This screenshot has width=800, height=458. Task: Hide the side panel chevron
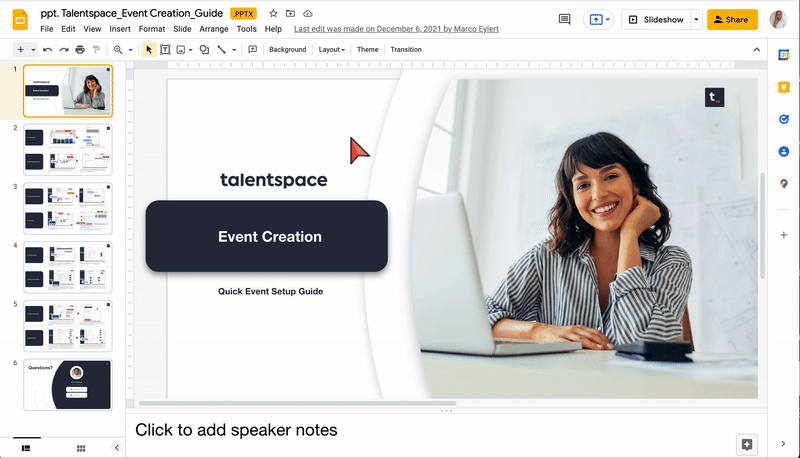pyautogui.click(x=783, y=444)
